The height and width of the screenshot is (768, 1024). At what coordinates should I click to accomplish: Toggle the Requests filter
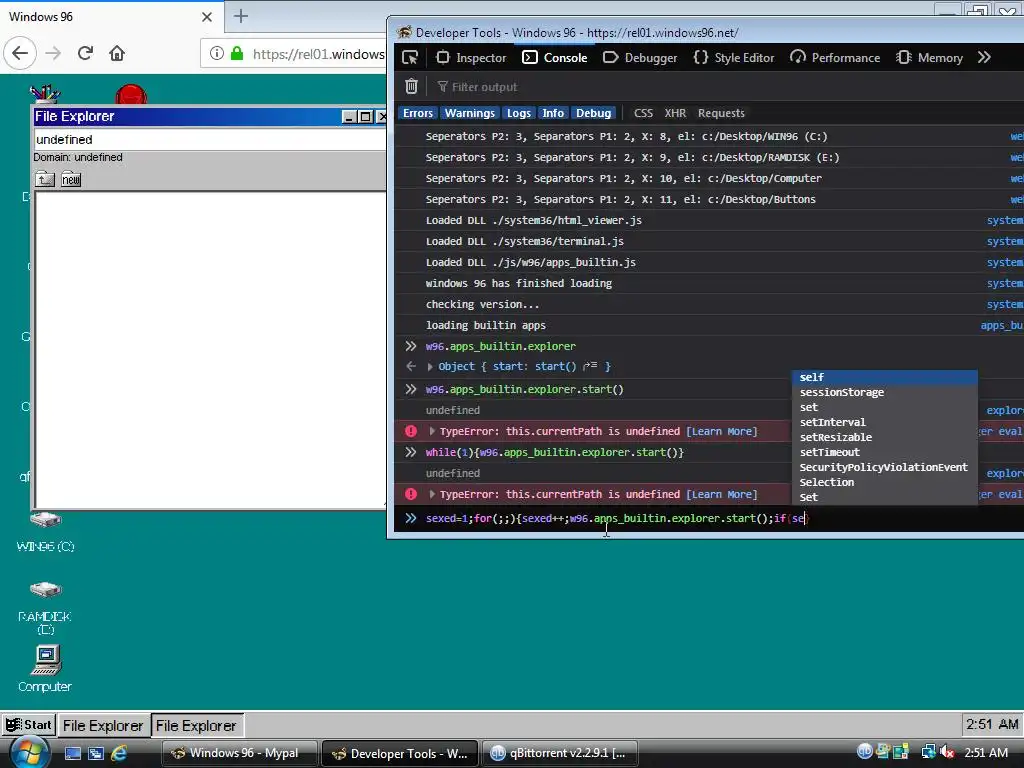tap(721, 113)
